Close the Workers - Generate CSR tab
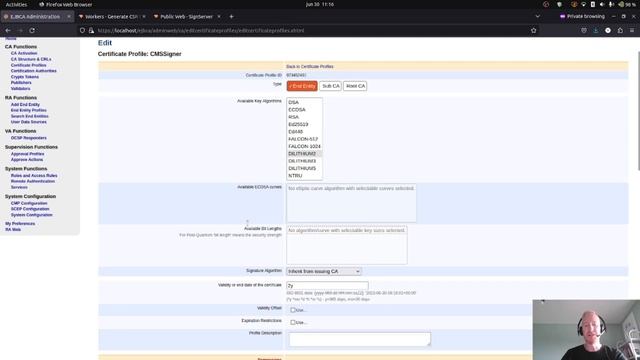 pos(144,17)
